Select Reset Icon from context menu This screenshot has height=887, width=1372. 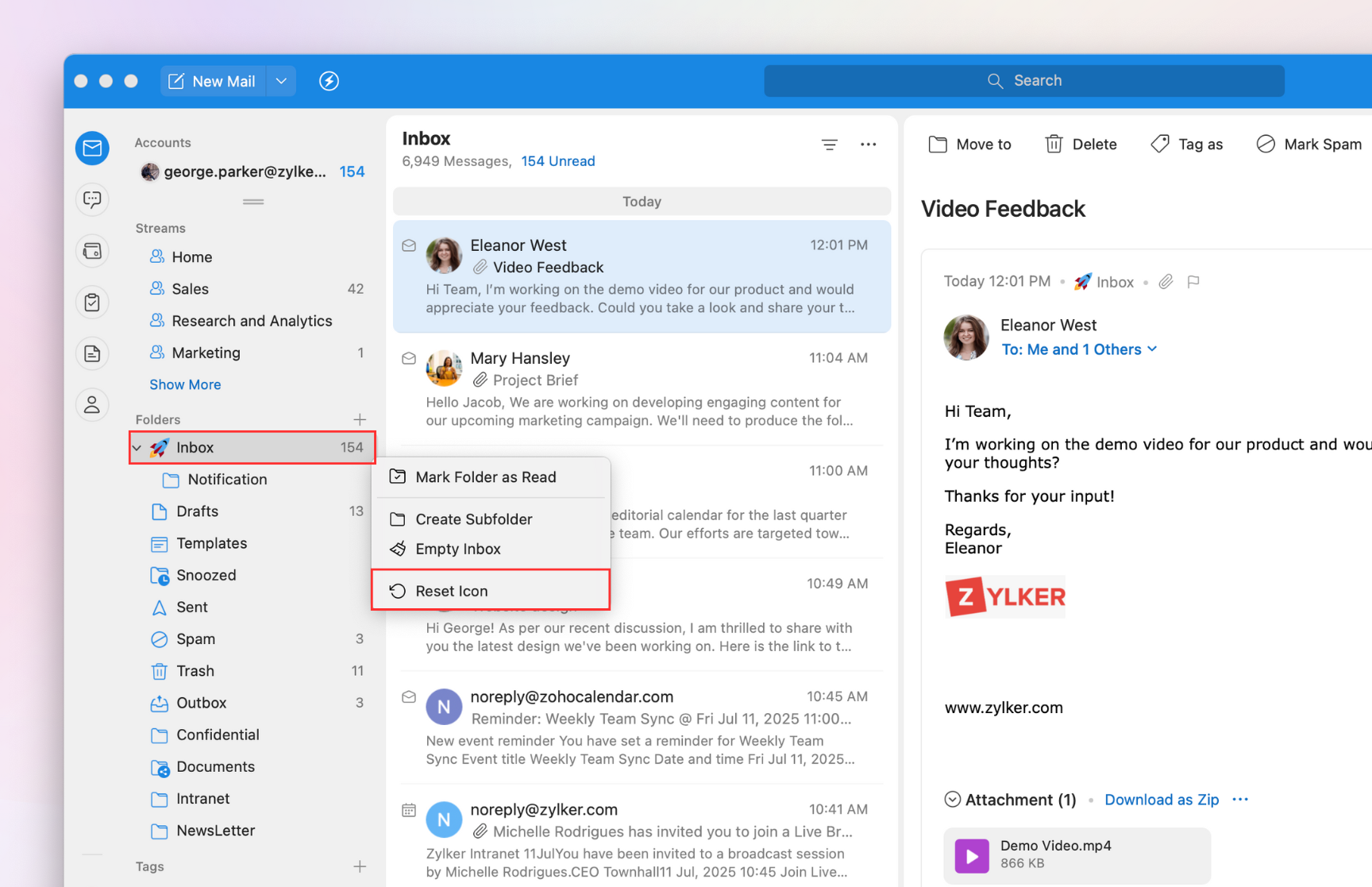click(451, 591)
